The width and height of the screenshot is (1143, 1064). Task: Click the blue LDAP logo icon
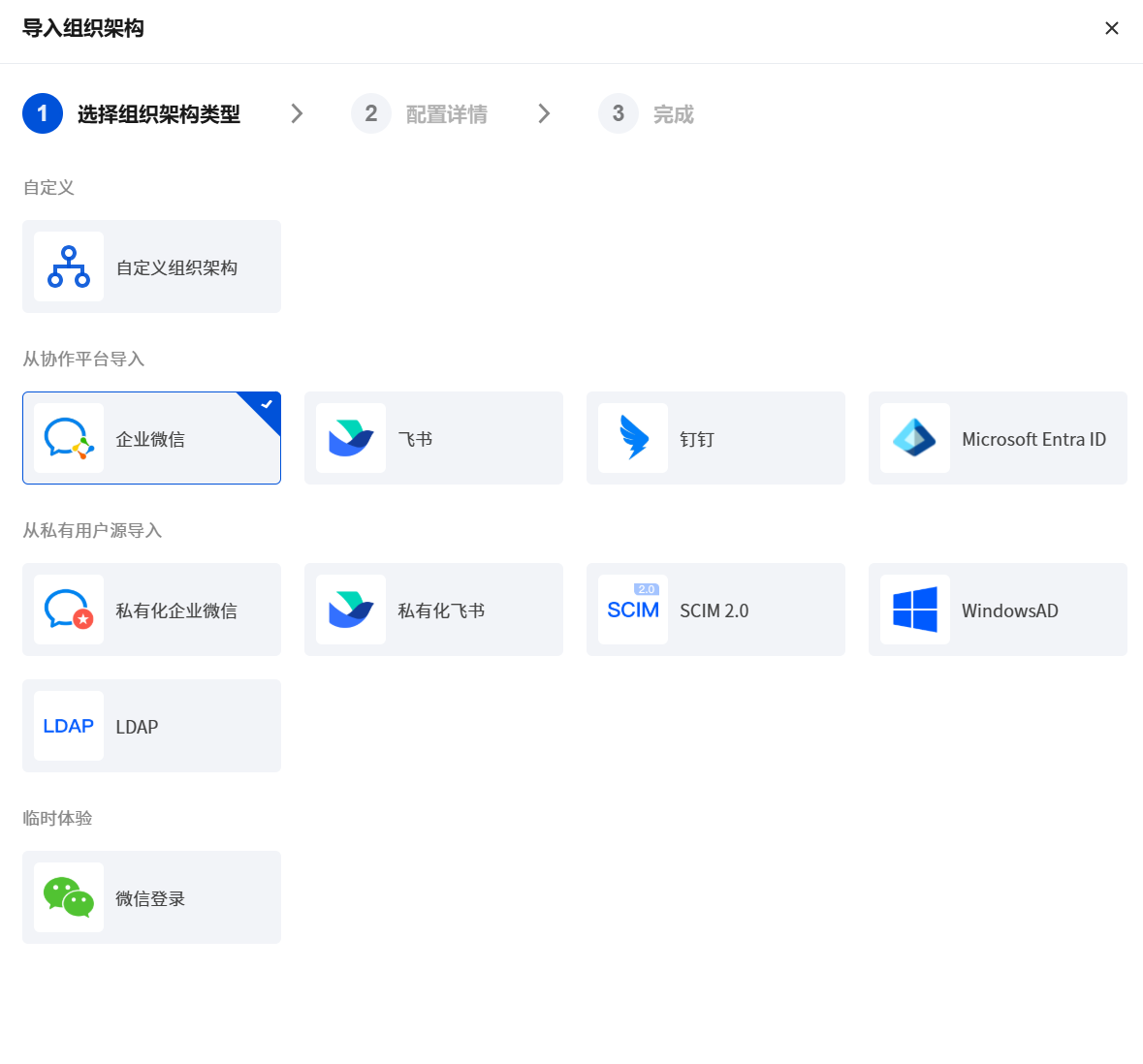coord(69,726)
